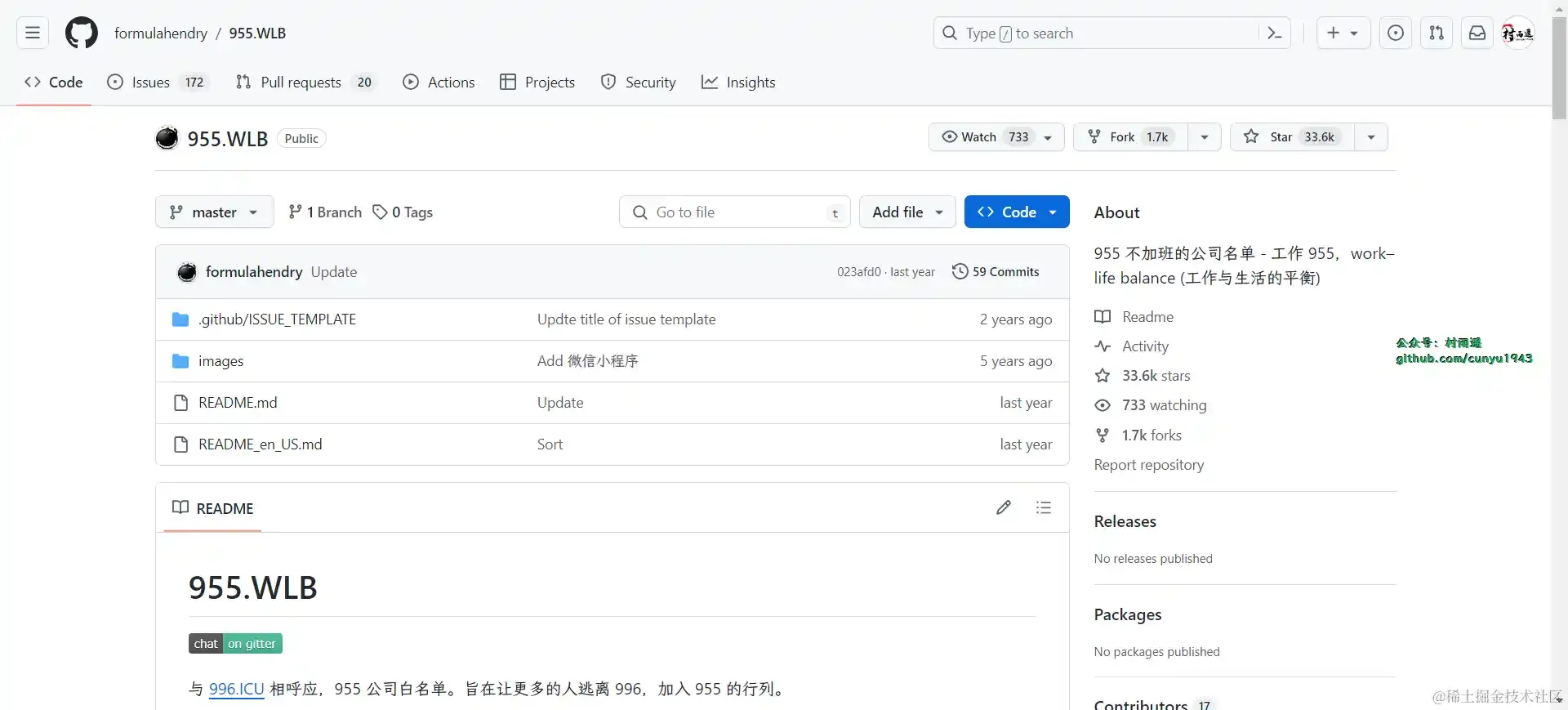Open the command palette icon in search bar
The height and width of the screenshot is (710, 1568).
[1274, 33]
